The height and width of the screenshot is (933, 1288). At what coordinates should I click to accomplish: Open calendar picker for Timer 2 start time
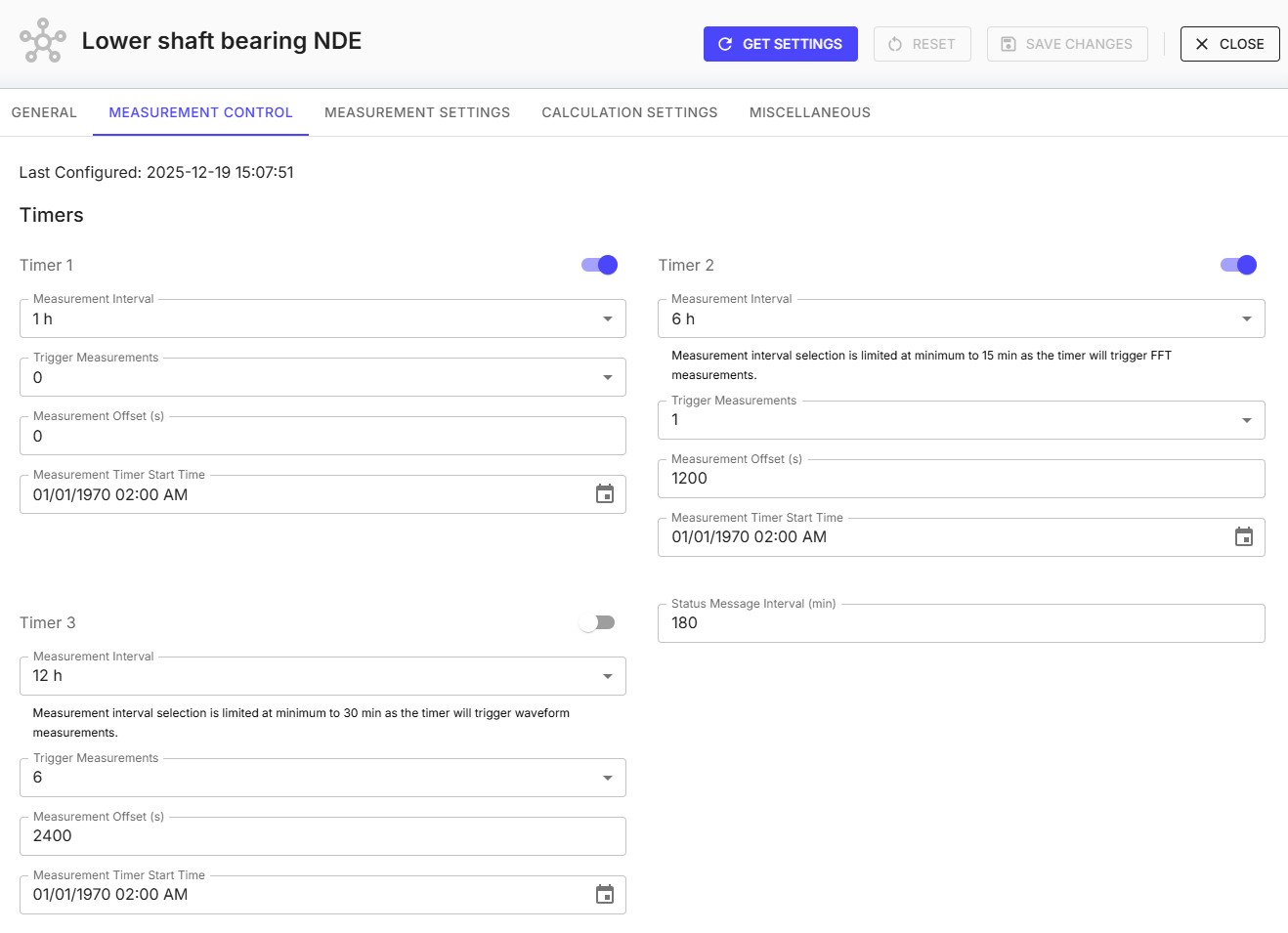[x=1243, y=537]
